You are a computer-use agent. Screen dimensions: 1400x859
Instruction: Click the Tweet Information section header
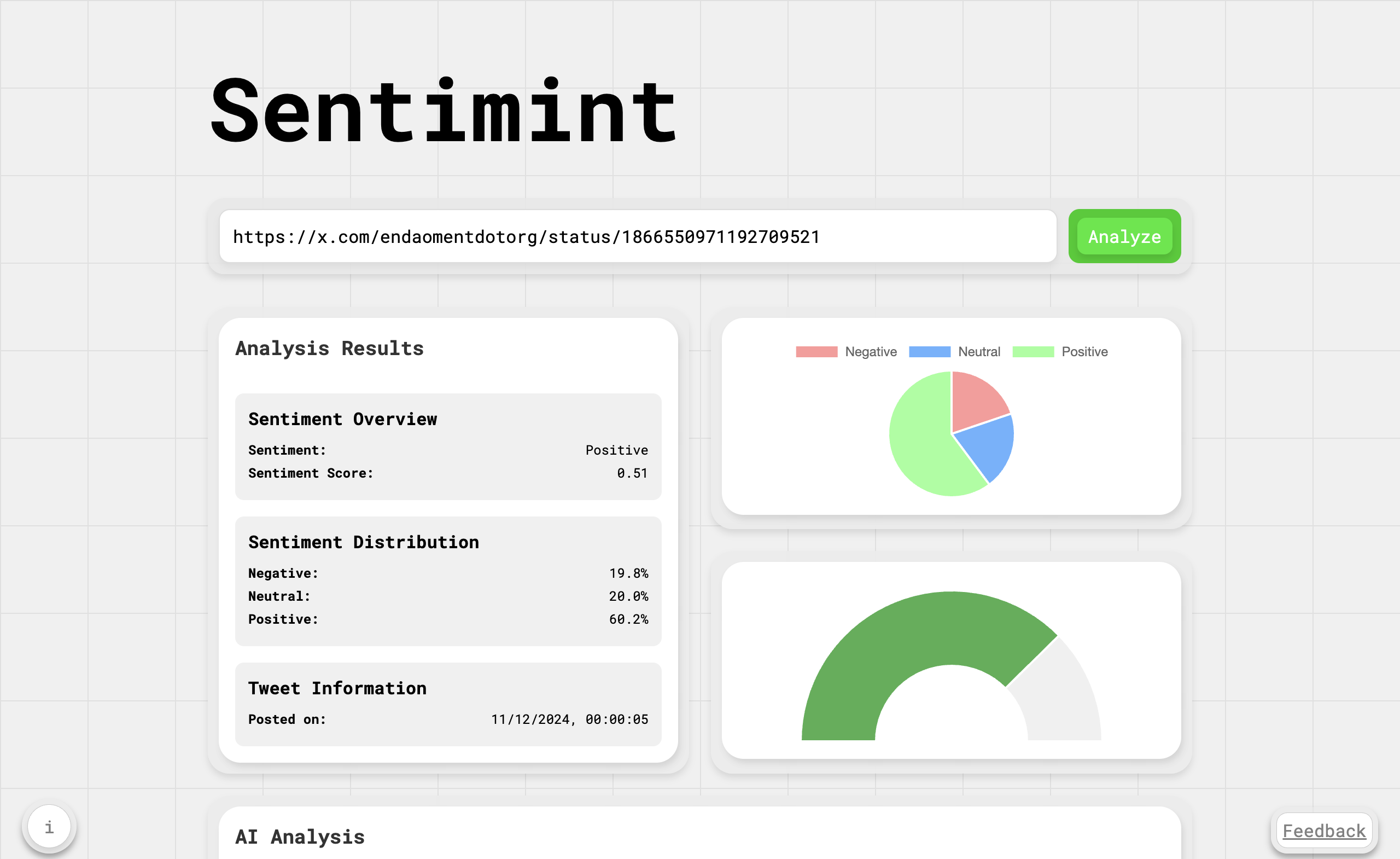click(x=337, y=688)
